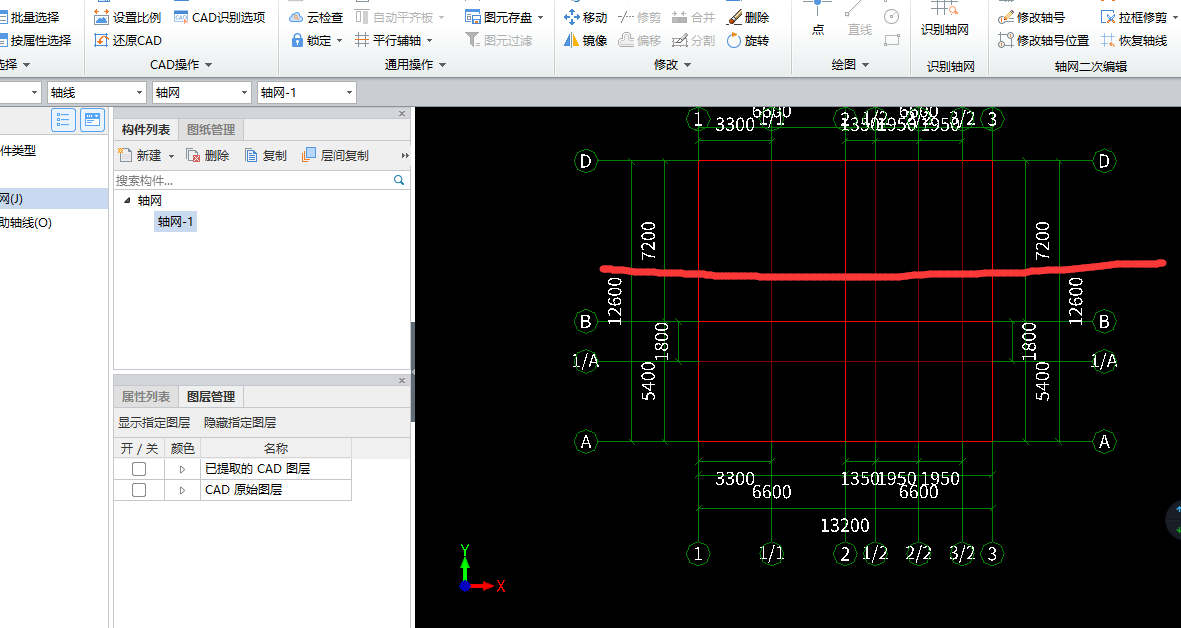Click the panel view icon beside list icon

coord(92,120)
